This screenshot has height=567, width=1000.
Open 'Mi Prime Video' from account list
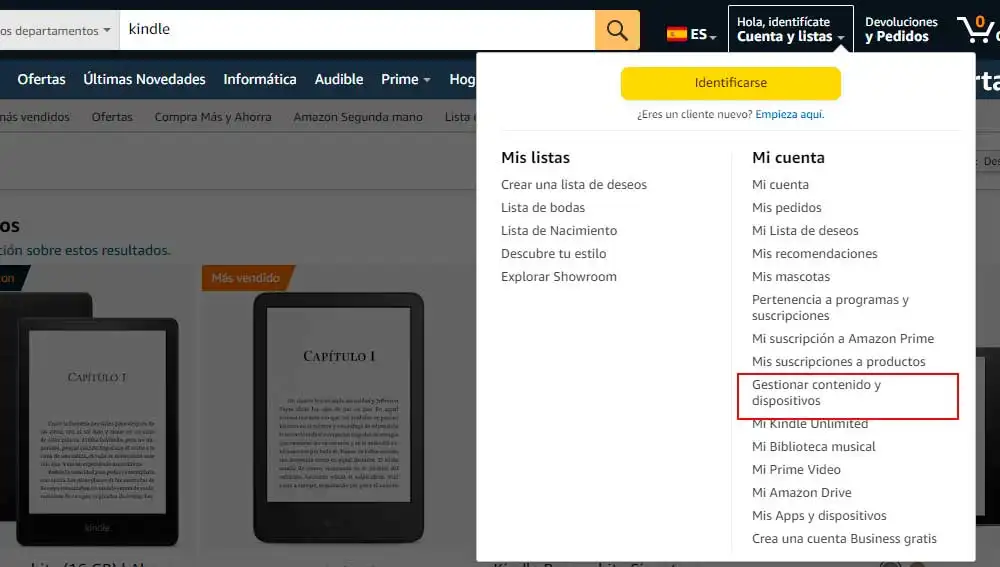796,470
